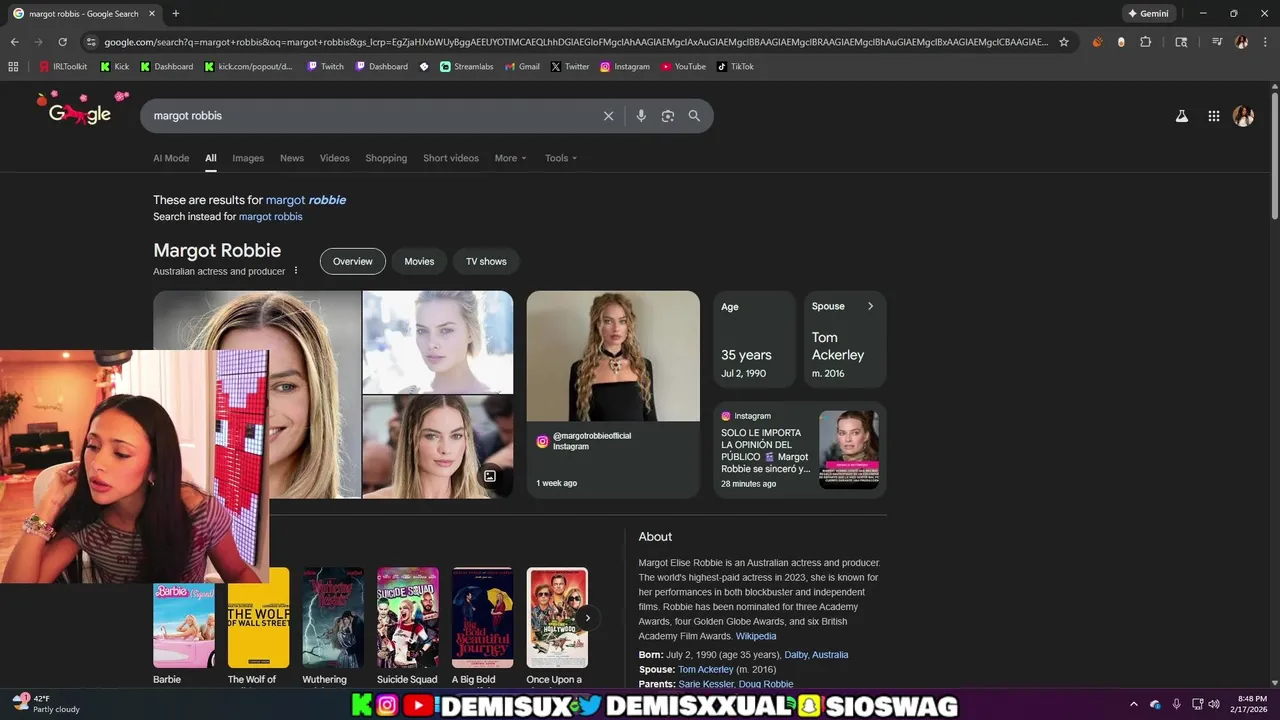1280x720 pixels.
Task: Click the margot robbie corrected spelling link
Action: click(306, 200)
